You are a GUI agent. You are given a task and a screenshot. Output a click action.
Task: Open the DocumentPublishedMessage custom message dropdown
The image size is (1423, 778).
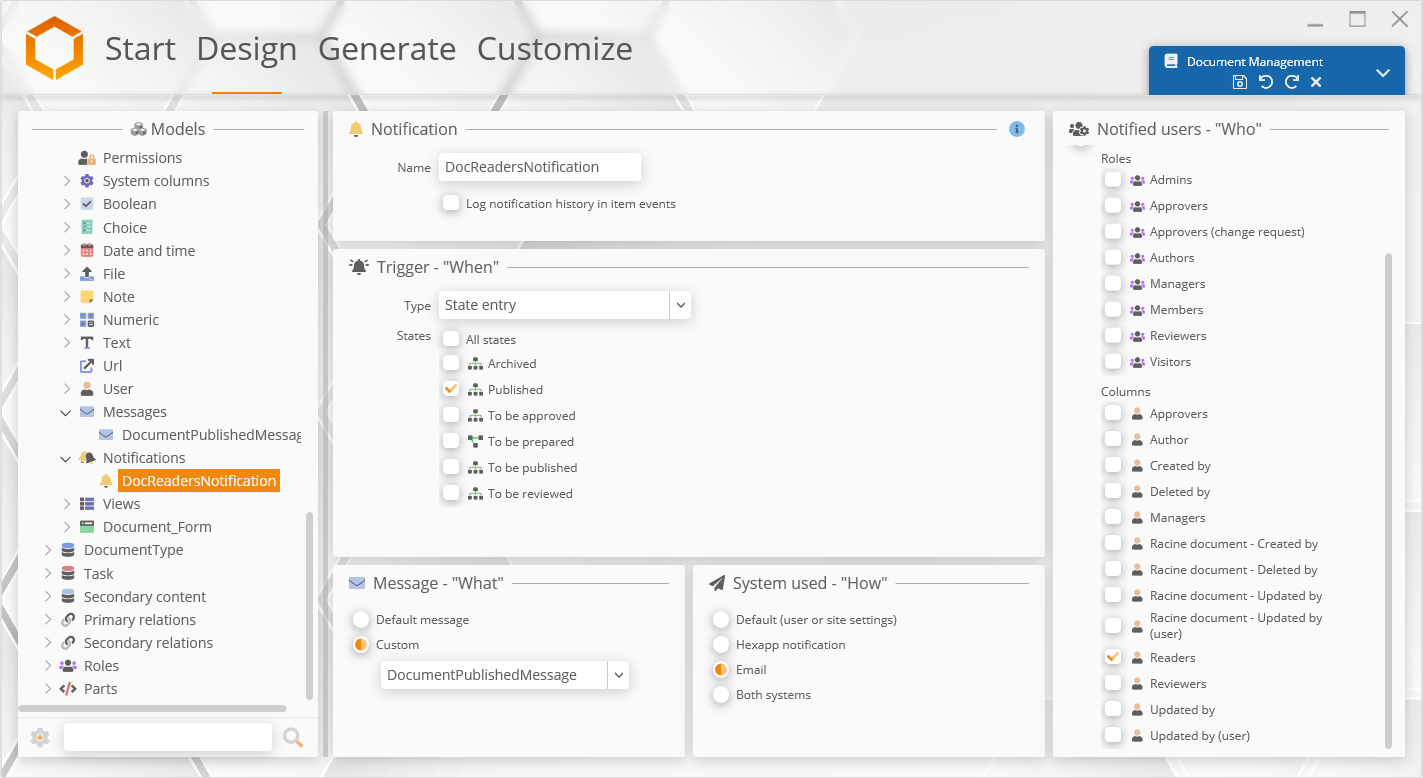(619, 675)
